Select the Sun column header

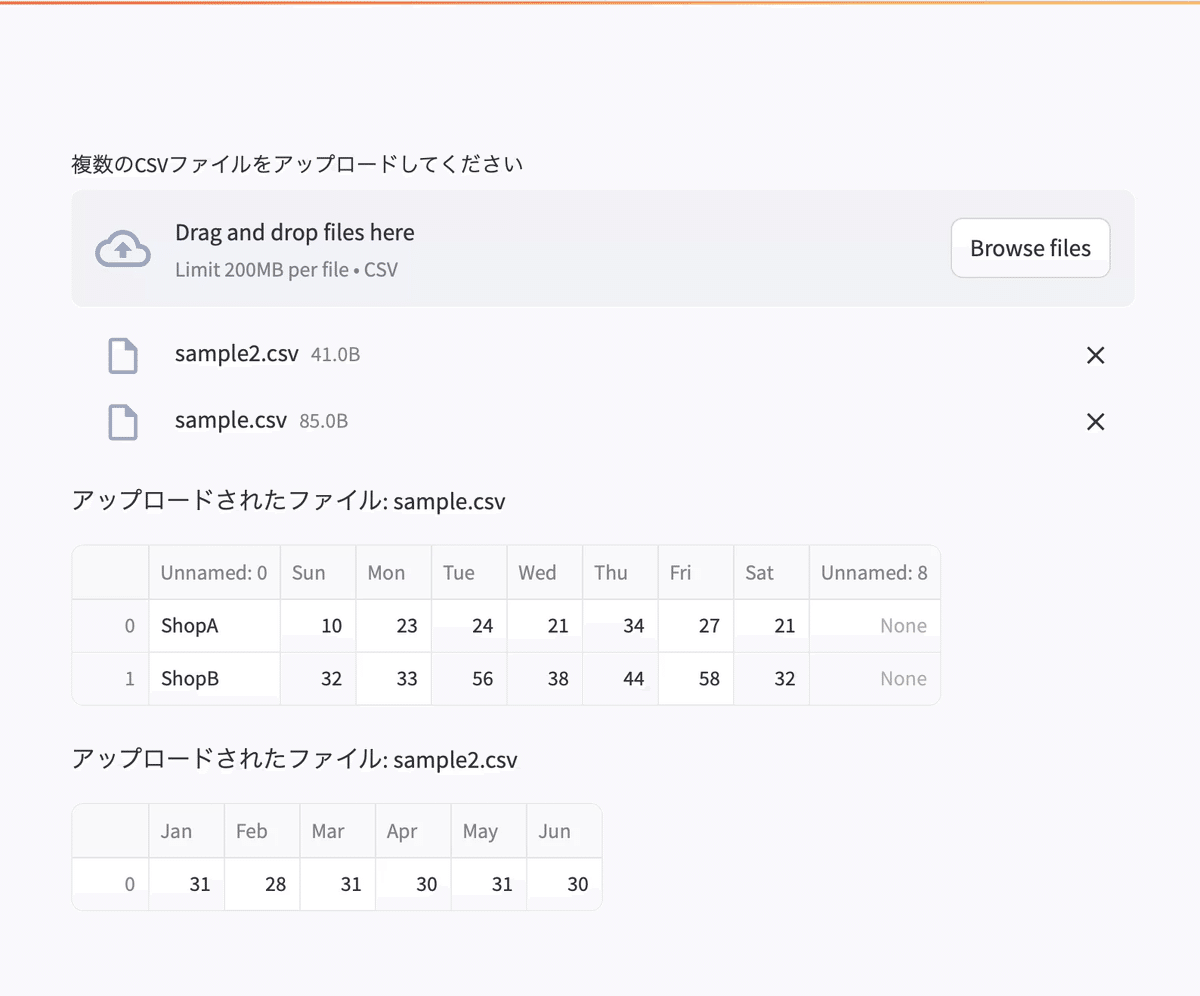[317, 572]
